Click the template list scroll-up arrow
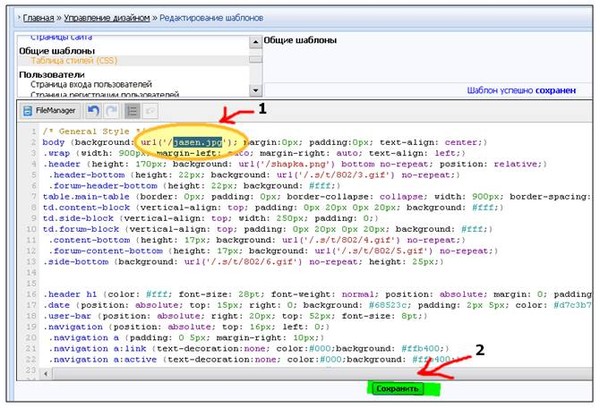The image size is (600, 408). (255, 42)
